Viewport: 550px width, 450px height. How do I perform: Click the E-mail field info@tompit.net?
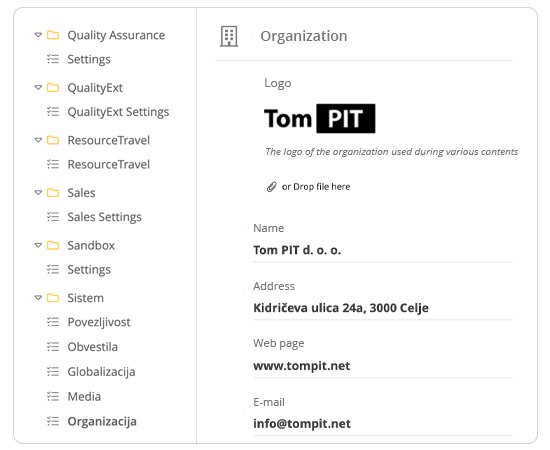click(383, 424)
